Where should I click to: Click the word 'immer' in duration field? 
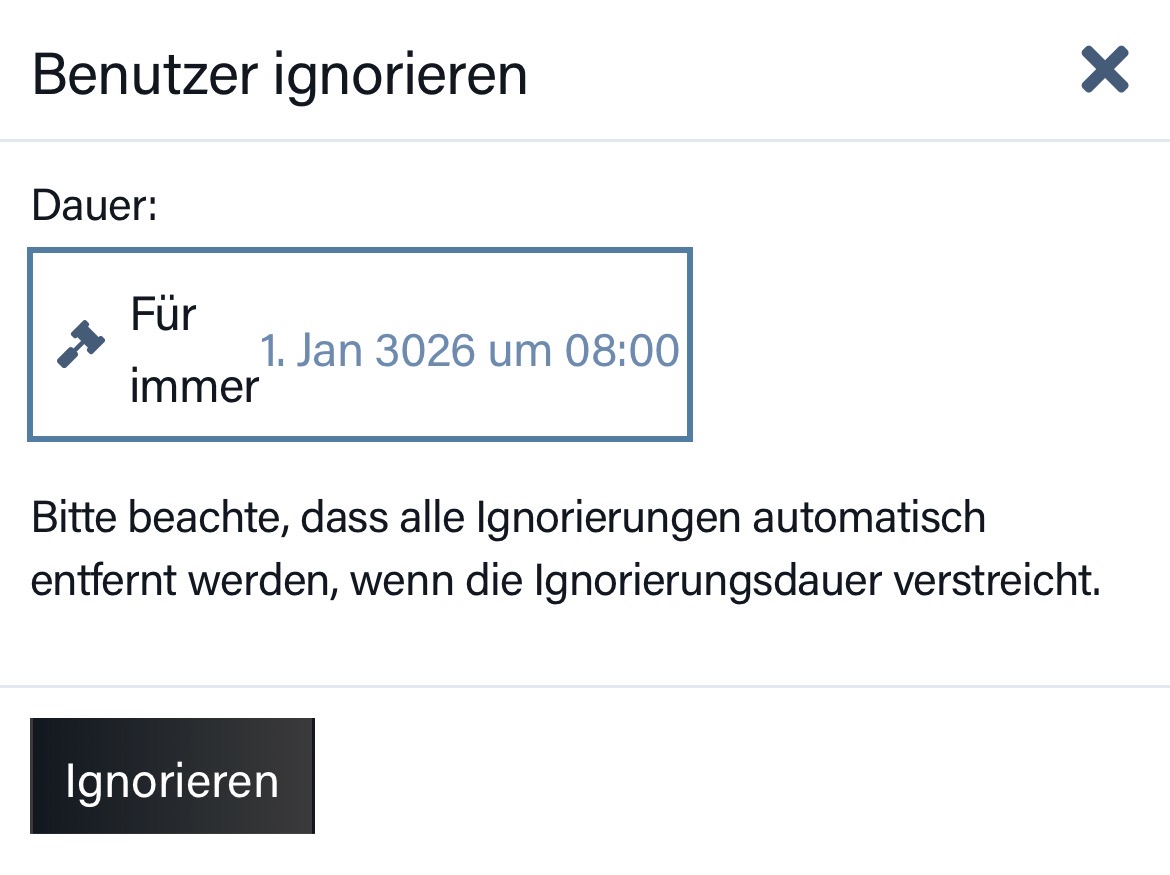pos(194,387)
